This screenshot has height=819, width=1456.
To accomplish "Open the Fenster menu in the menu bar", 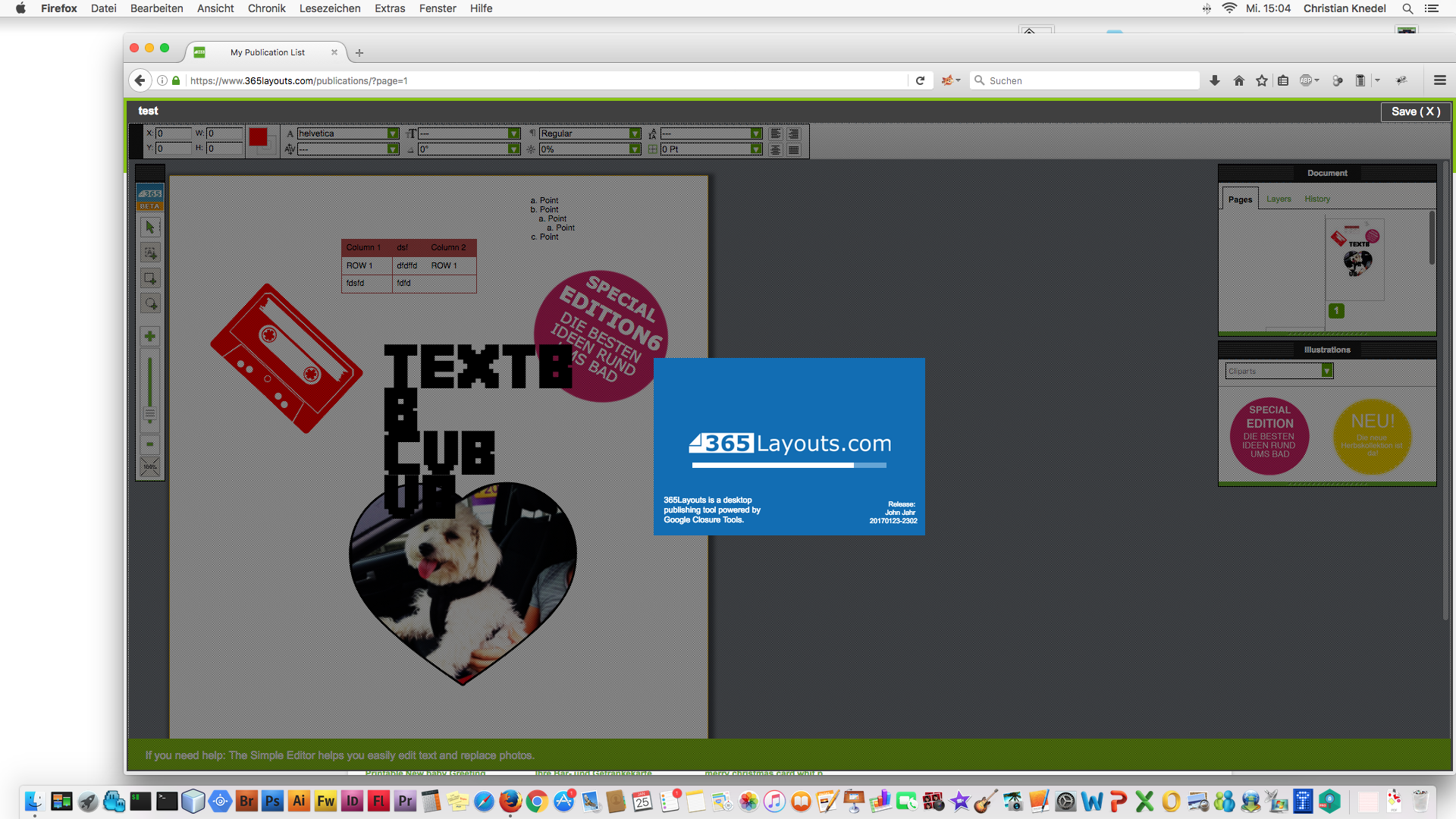I will 438,8.
